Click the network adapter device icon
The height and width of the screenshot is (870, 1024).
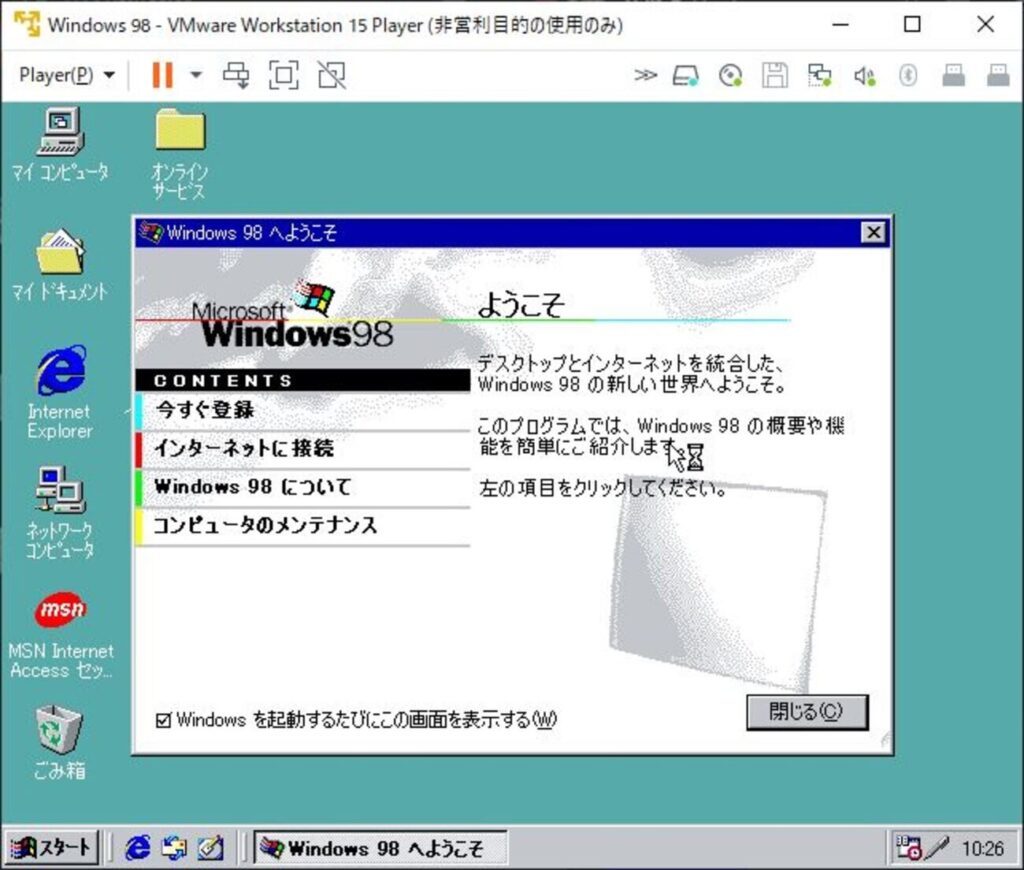pyautogui.click(x=820, y=75)
